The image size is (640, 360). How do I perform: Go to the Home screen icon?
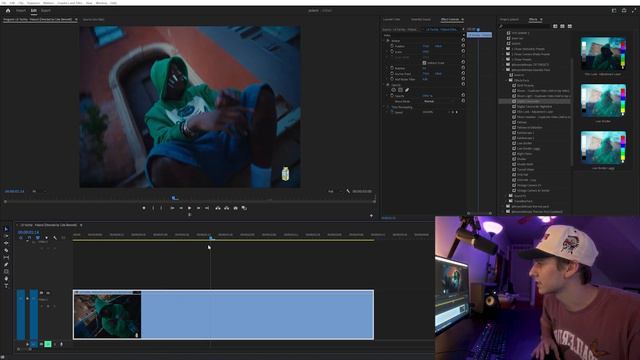8,11
